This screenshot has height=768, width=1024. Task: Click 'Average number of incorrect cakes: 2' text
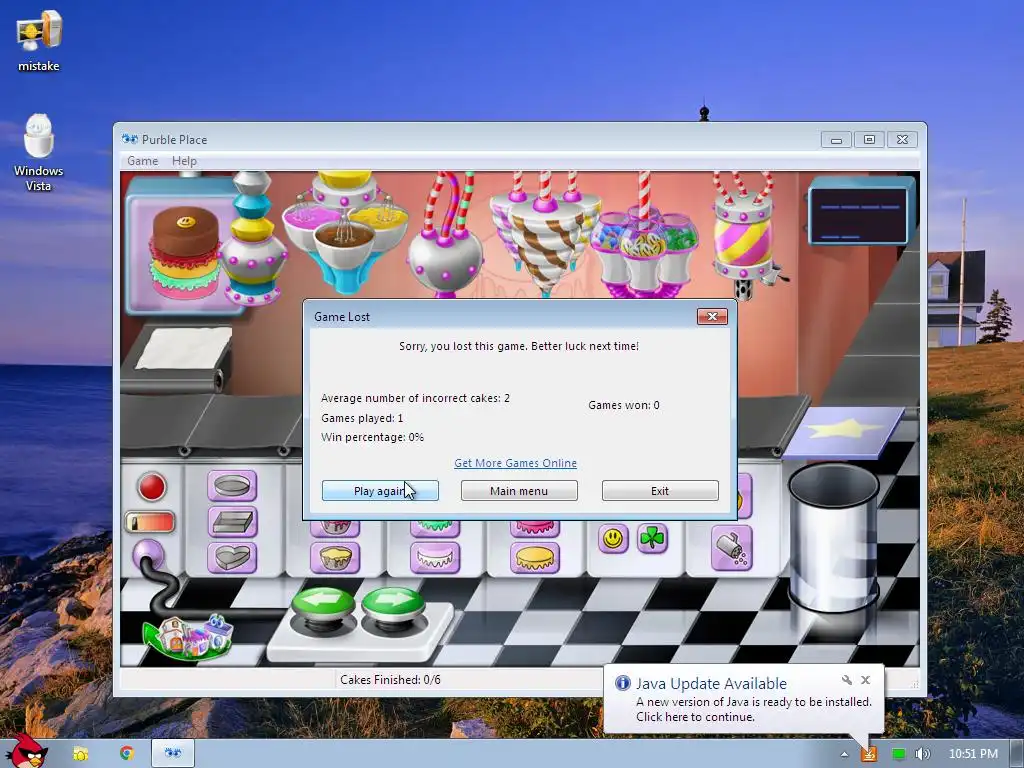click(415, 398)
